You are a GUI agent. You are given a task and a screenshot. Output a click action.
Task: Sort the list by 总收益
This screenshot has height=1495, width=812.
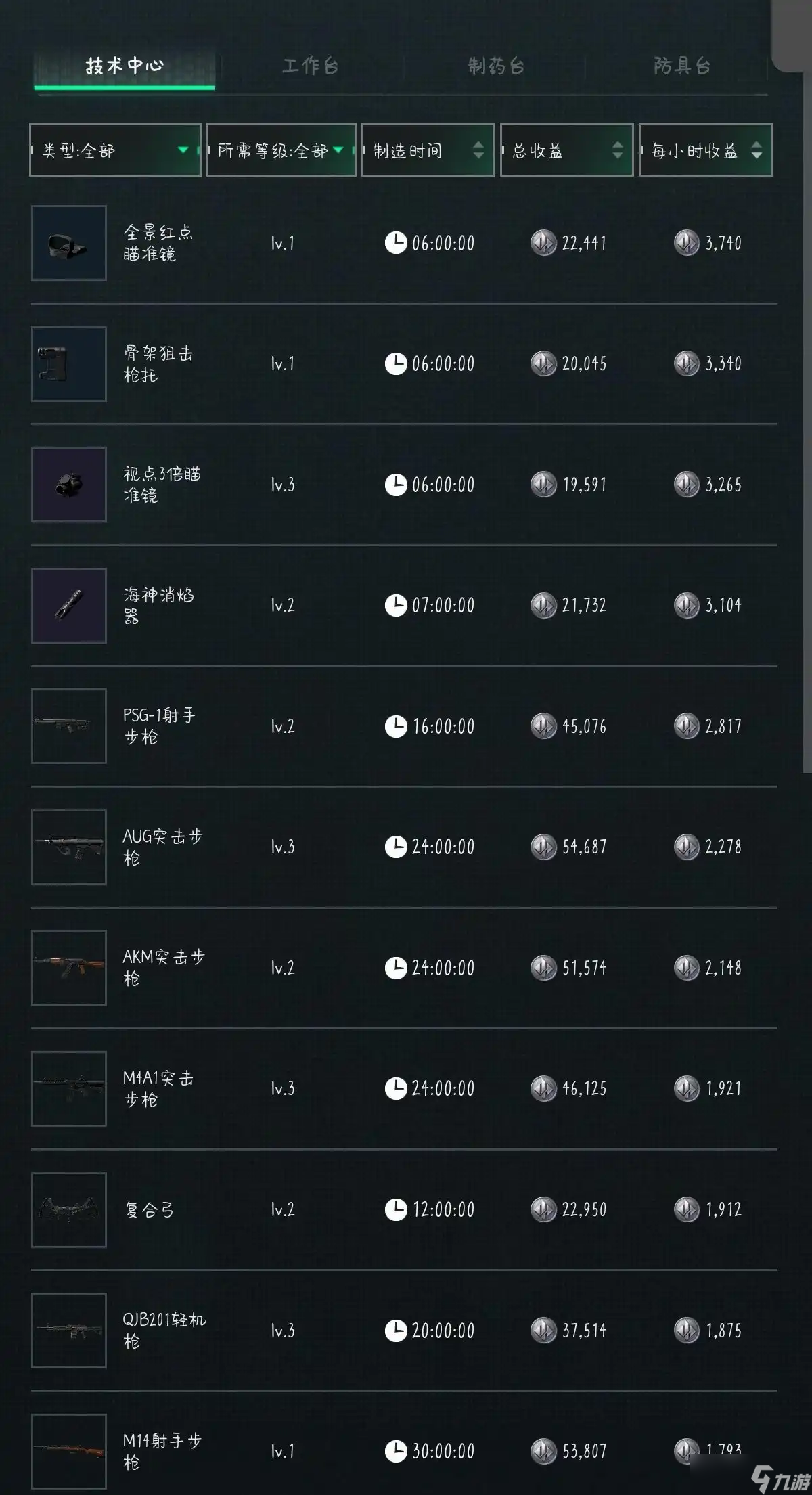tap(566, 150)
